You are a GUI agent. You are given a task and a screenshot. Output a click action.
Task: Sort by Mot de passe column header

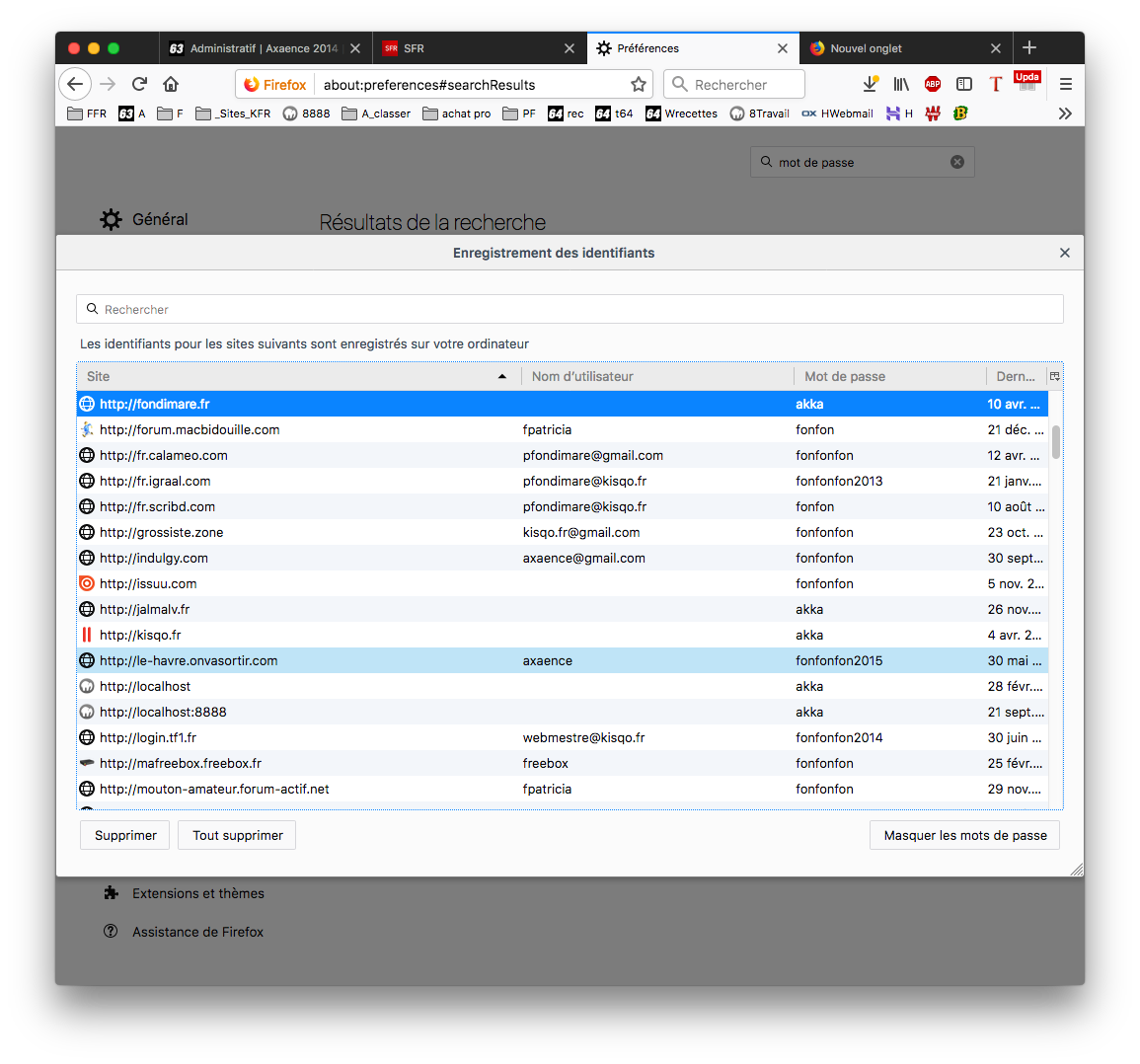click(889, 376)
